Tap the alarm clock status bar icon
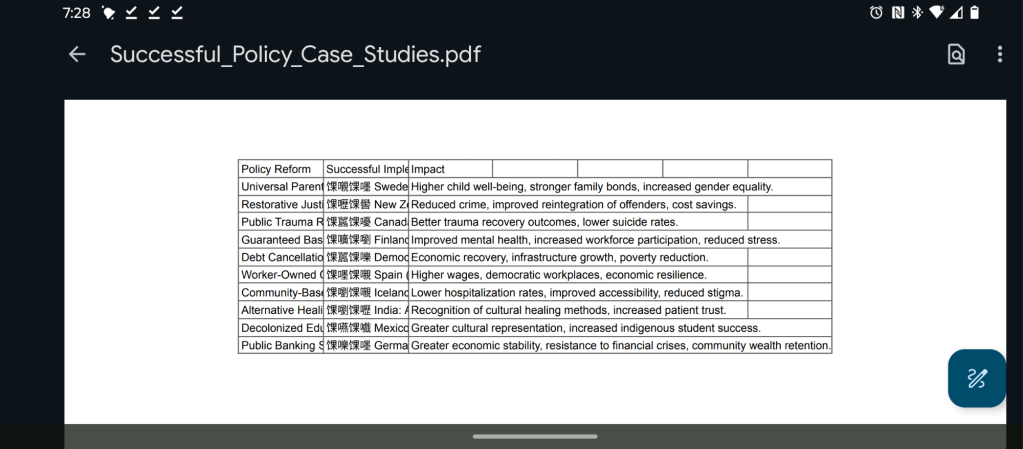The width and height of the screenshot is (1023, 449). pos(876,13)
